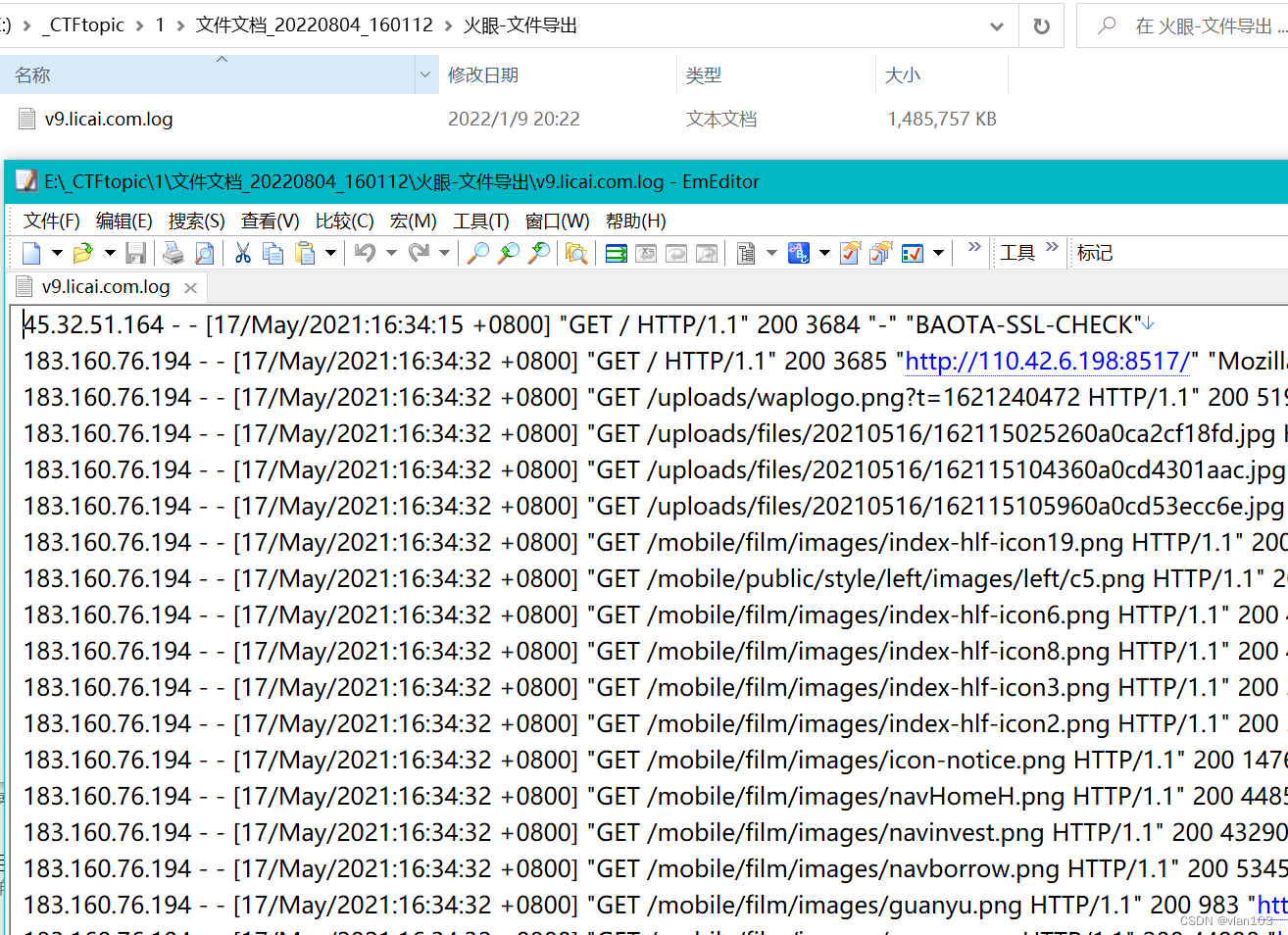Viewport: 1288px width, 935px height.
Task: Open the 工具(T) menu
Action: tap(480, 221)
